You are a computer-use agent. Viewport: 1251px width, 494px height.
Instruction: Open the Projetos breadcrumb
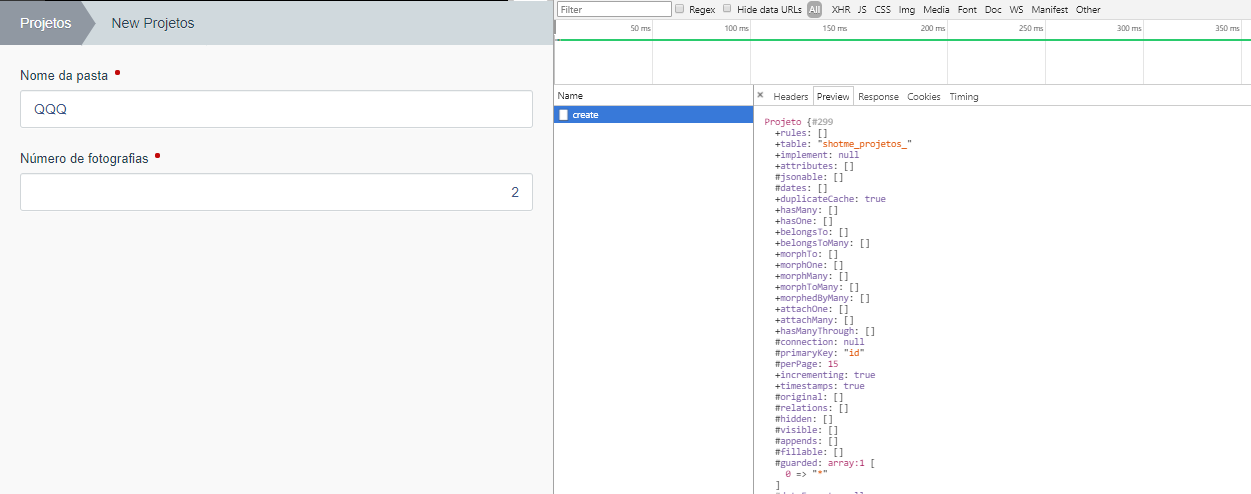click(46, 23)
